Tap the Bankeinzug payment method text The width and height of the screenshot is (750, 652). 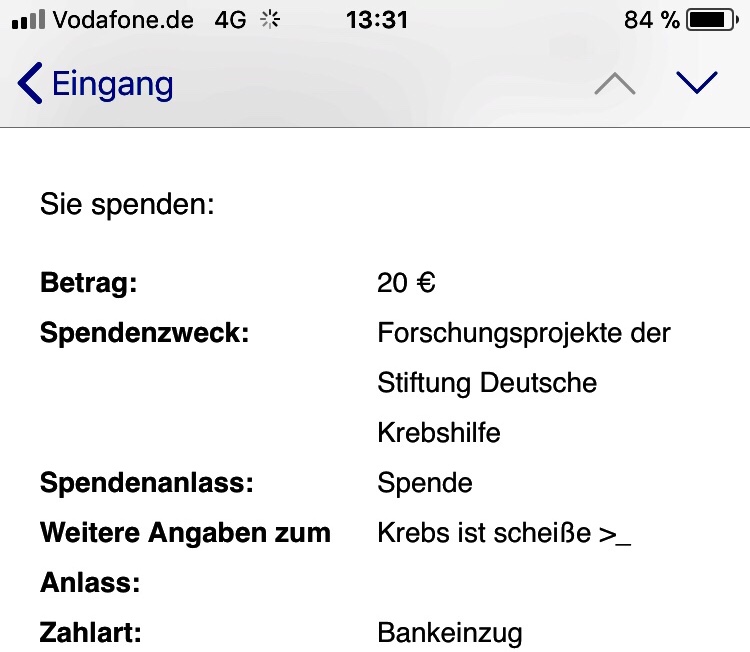pyautogui.click(x=450, y=633)
